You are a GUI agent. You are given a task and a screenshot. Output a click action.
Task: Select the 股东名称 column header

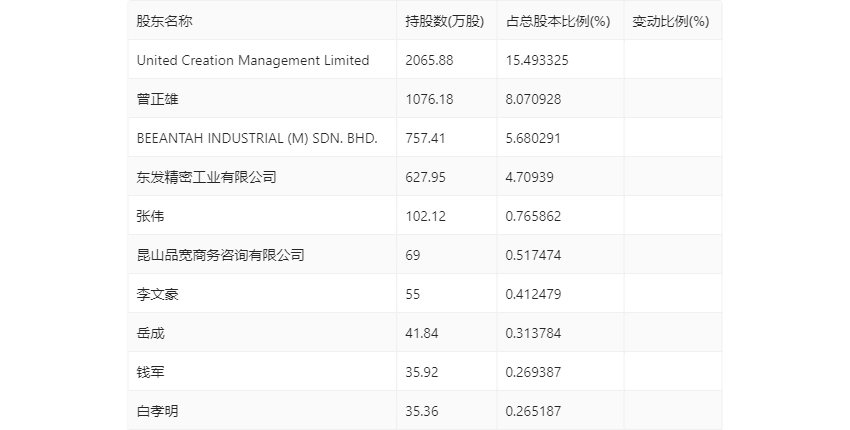[x=164, y=21]
